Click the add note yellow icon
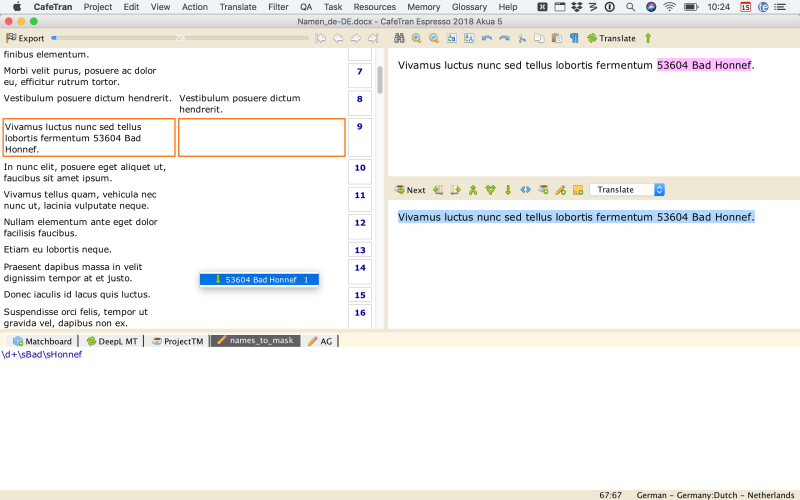This screenshot has width=800, height=500. pos(578,190)
